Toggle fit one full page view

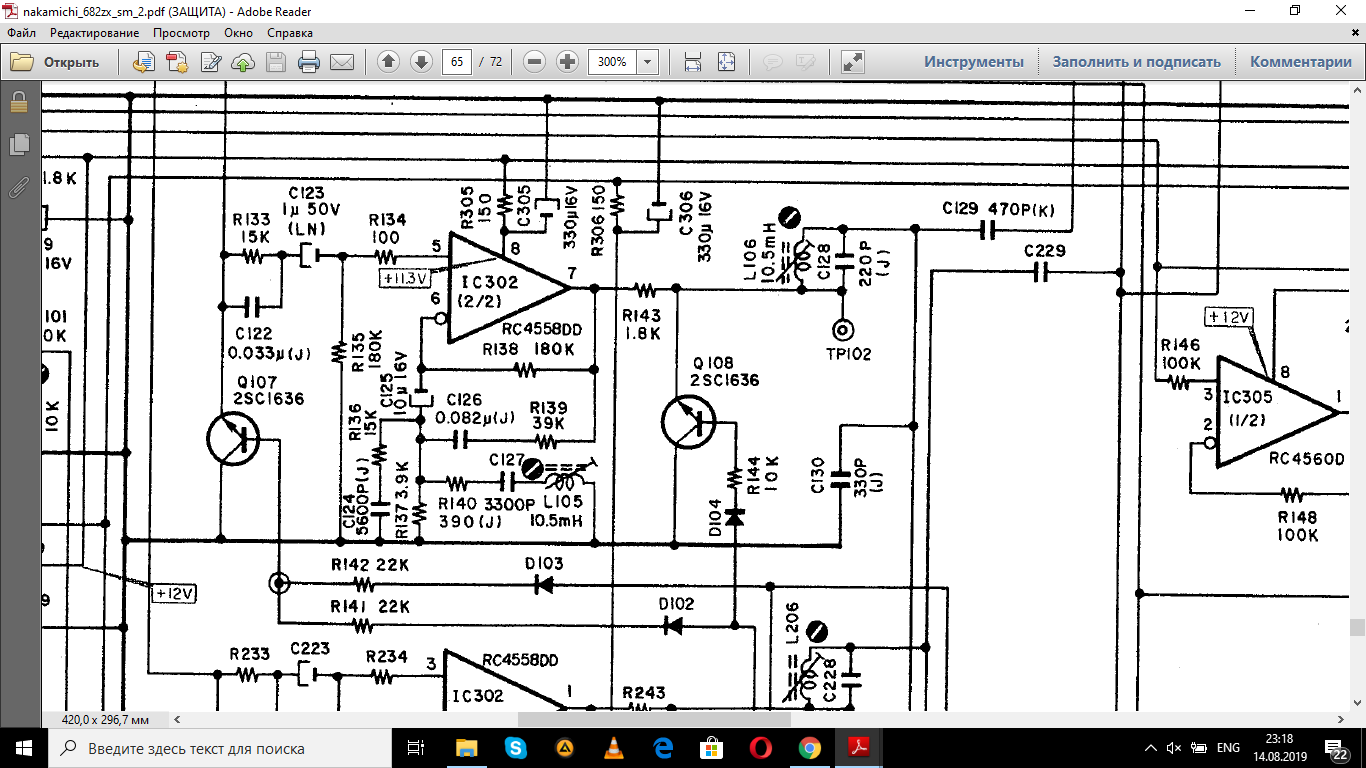pos(726,62)
